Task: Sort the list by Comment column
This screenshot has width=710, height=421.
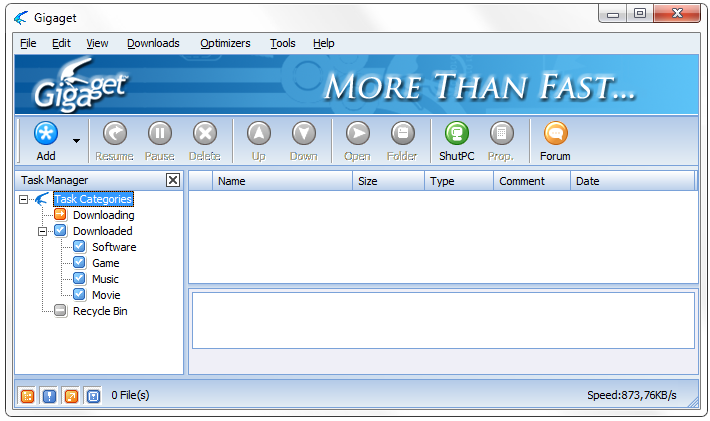Action: (532, 181)
